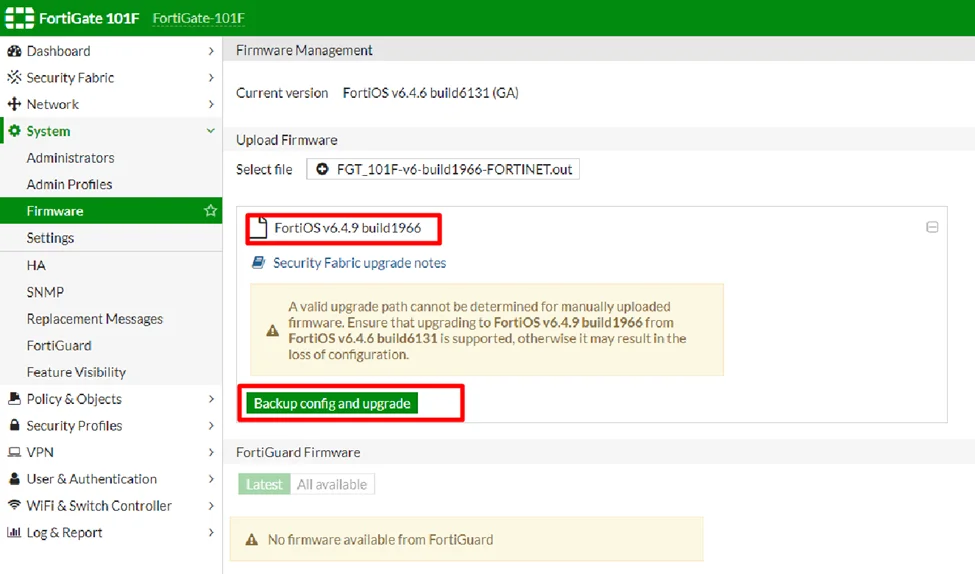Click the Security Profiles lock icon

click(14, 425)
